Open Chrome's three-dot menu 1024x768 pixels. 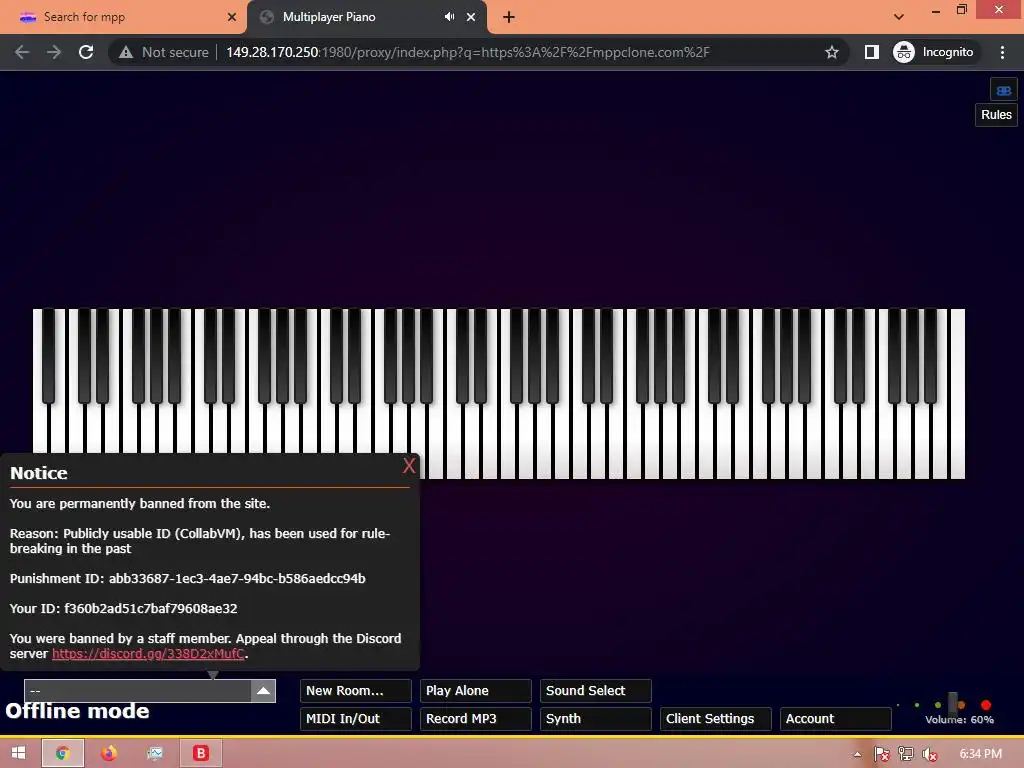tap(1002, 52)
